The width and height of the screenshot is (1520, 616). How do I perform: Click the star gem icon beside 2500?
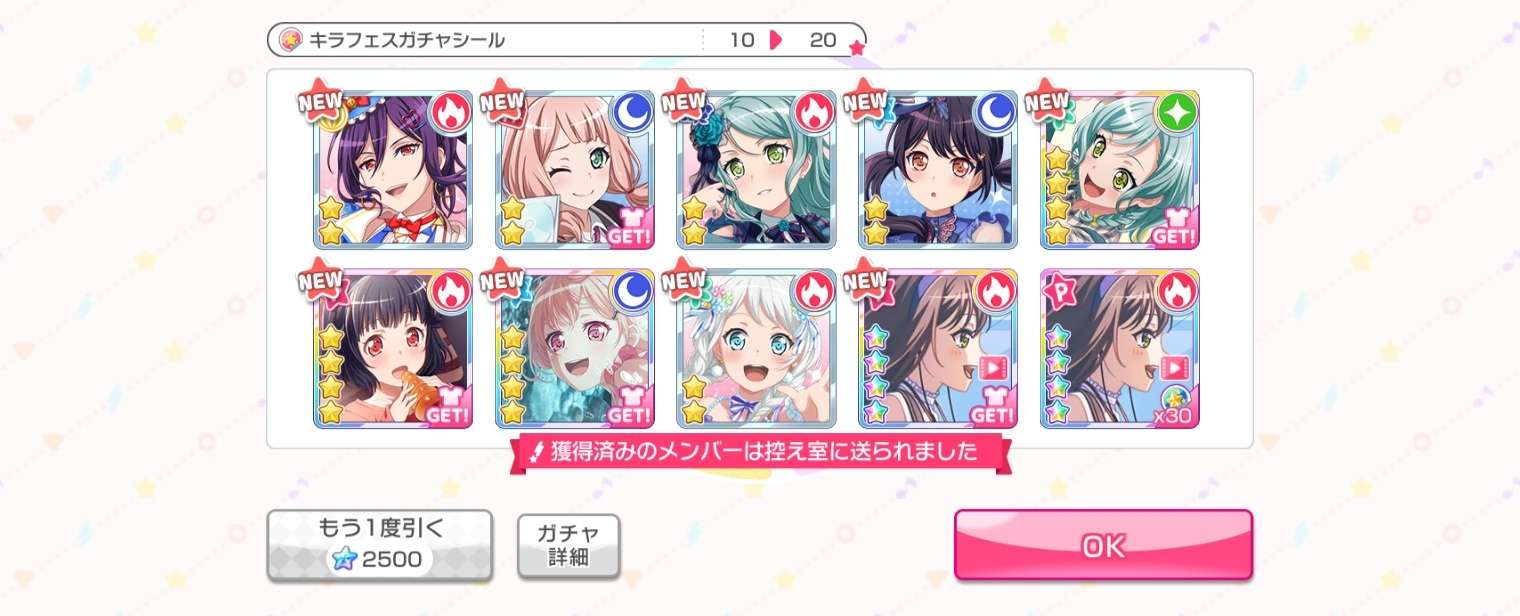(345, 559)
